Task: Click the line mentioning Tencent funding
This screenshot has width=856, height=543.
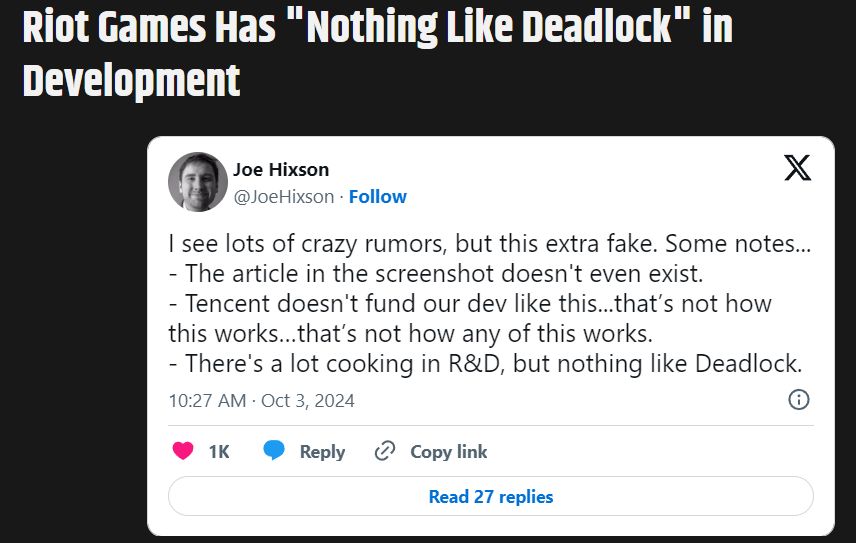Action: [x=470, y=303]
